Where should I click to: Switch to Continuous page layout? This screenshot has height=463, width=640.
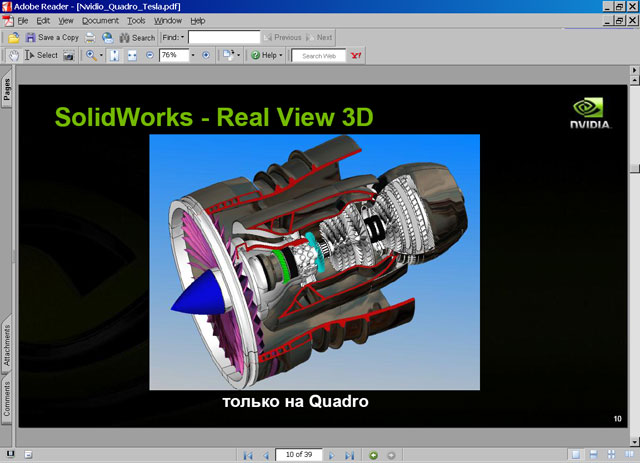(x=593, y=455)
